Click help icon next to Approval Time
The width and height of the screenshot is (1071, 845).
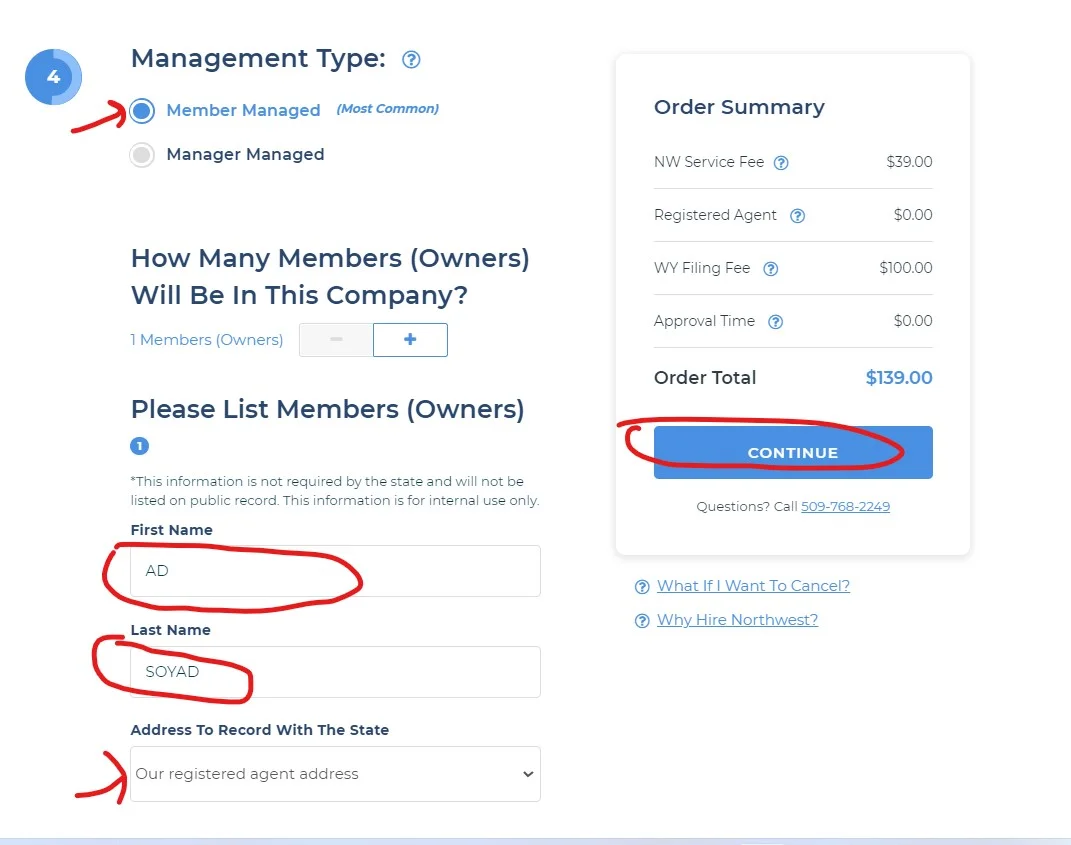coord(775,322)
